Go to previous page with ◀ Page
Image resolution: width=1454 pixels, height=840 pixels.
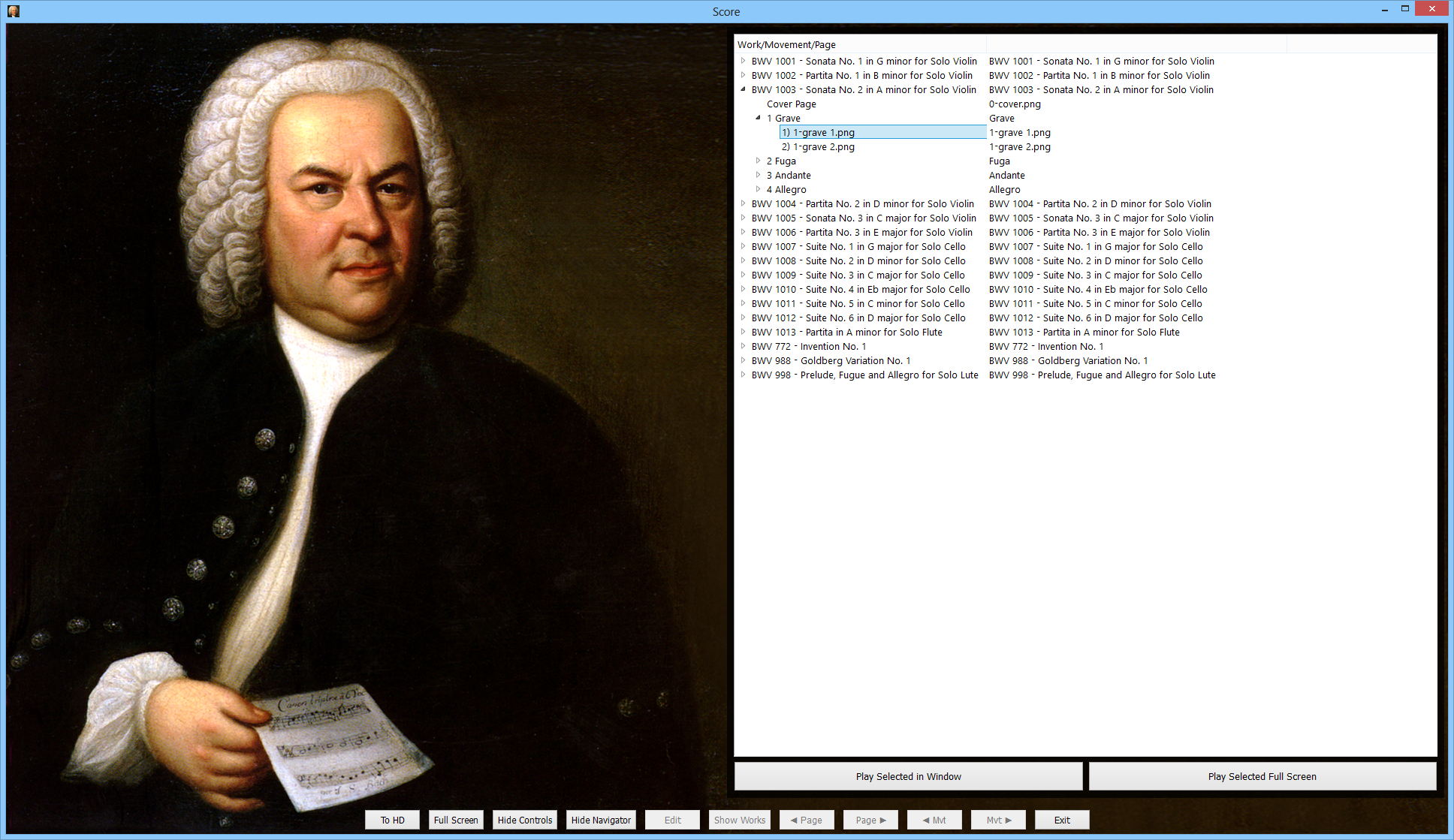coord(807,820)
